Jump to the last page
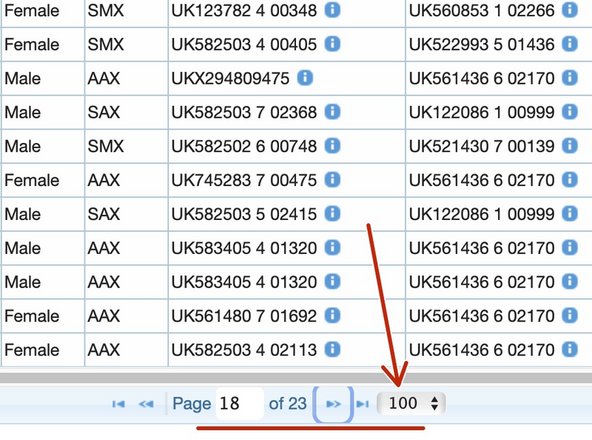Viewport: 592px width, 440px height. click(362, 404)
